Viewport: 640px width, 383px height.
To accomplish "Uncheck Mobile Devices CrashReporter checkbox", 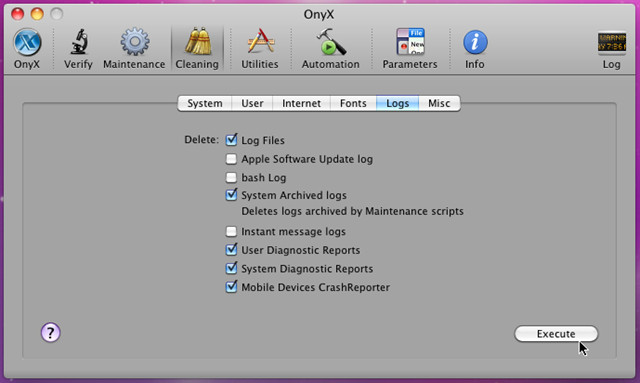I will pos(231,287).
